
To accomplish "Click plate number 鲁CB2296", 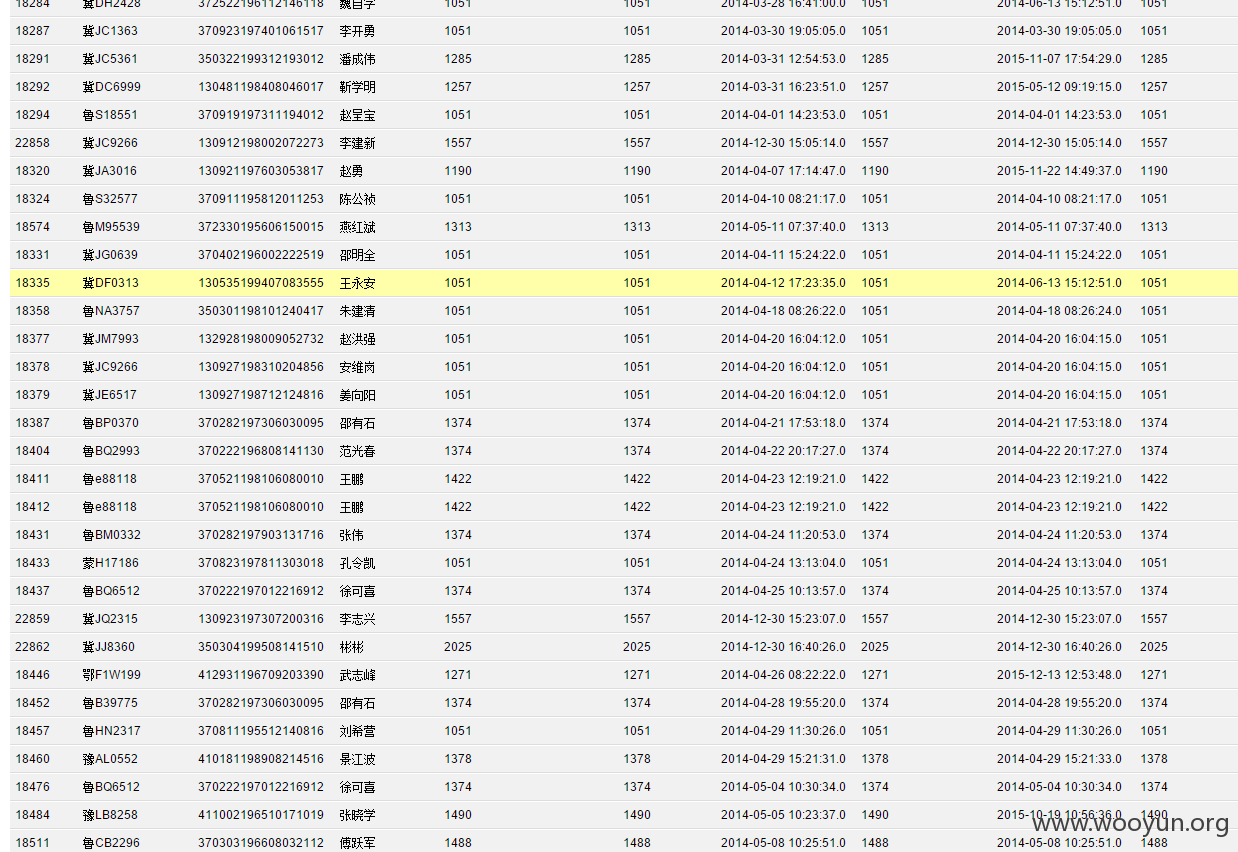I will point(111,843).
